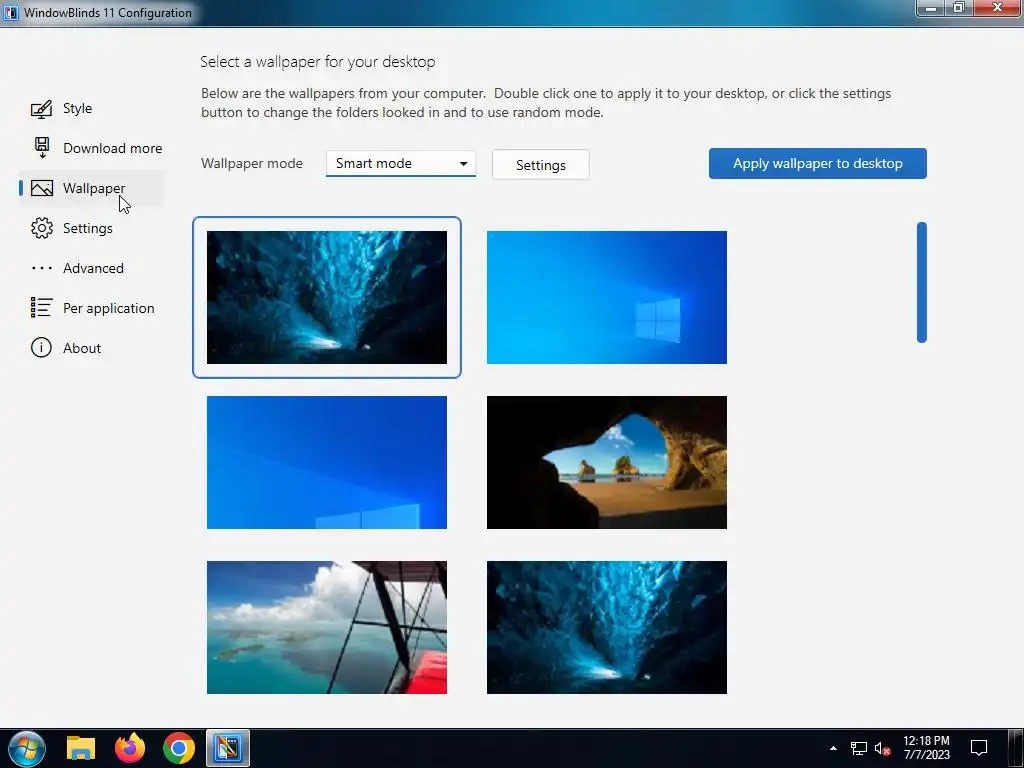1024x768 pixels.
Task: Click the Per application list icon
Action: pos(41,308)
